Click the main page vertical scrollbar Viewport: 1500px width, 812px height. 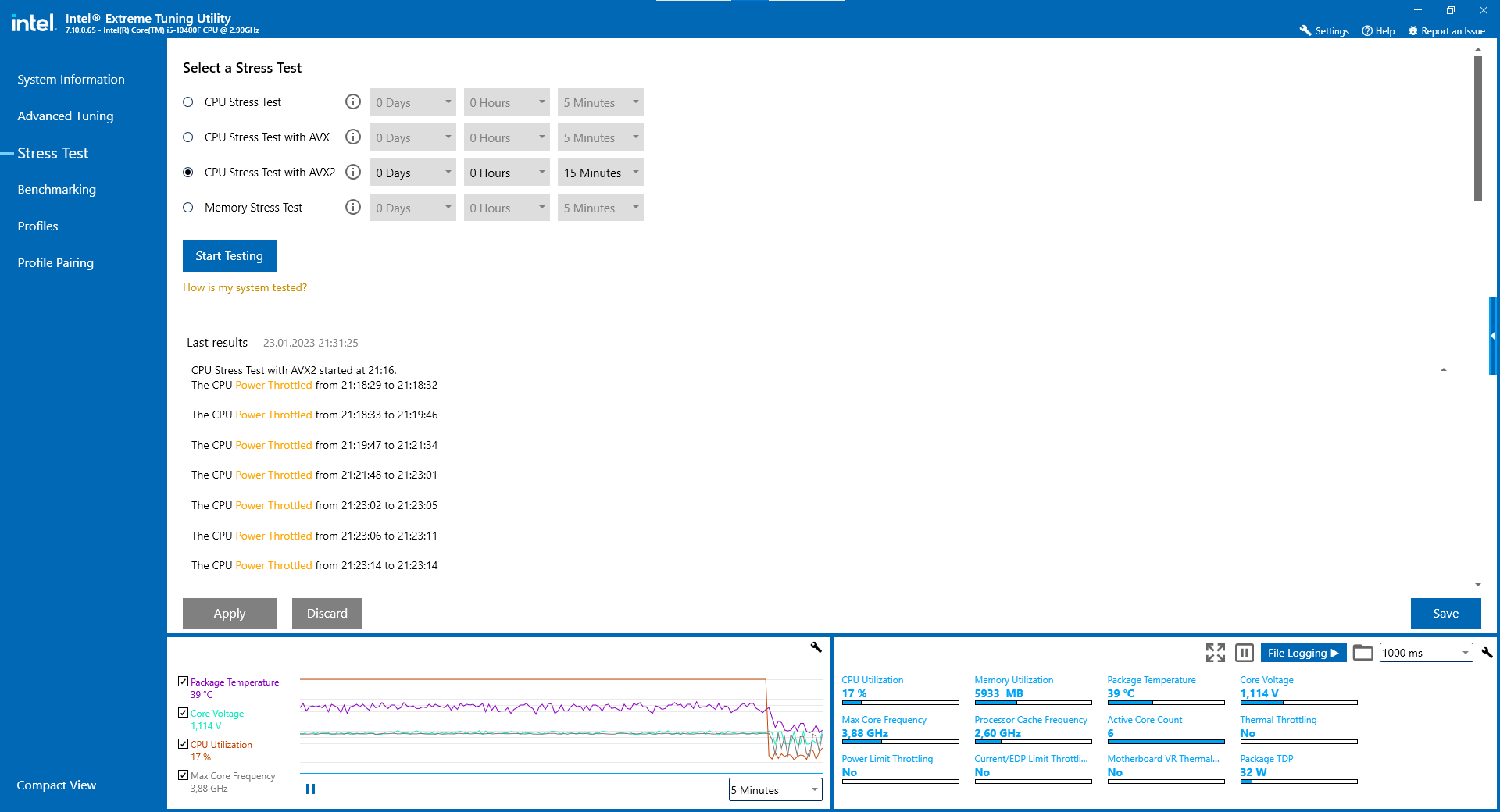[x=1478, y=129]
